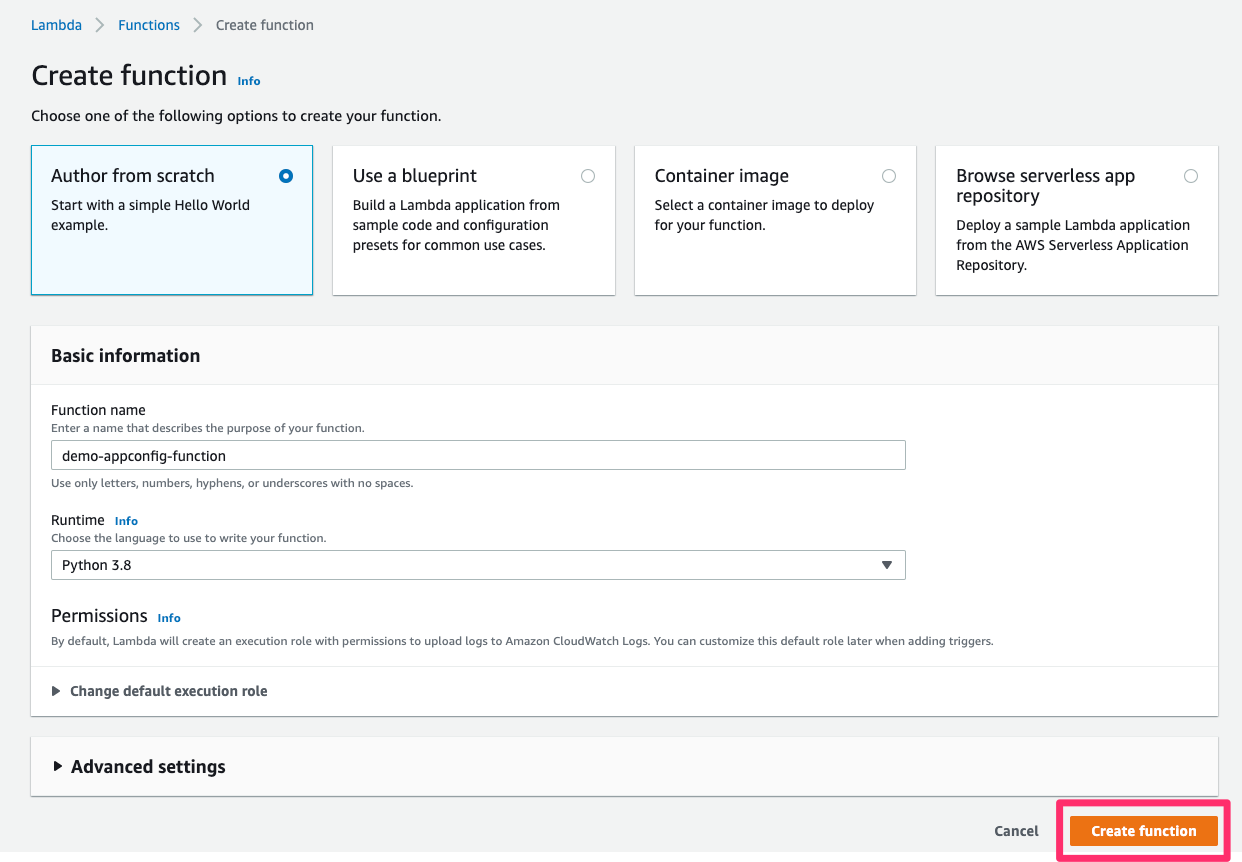
Task: Click the Function name input field
Action: [477, 456]
